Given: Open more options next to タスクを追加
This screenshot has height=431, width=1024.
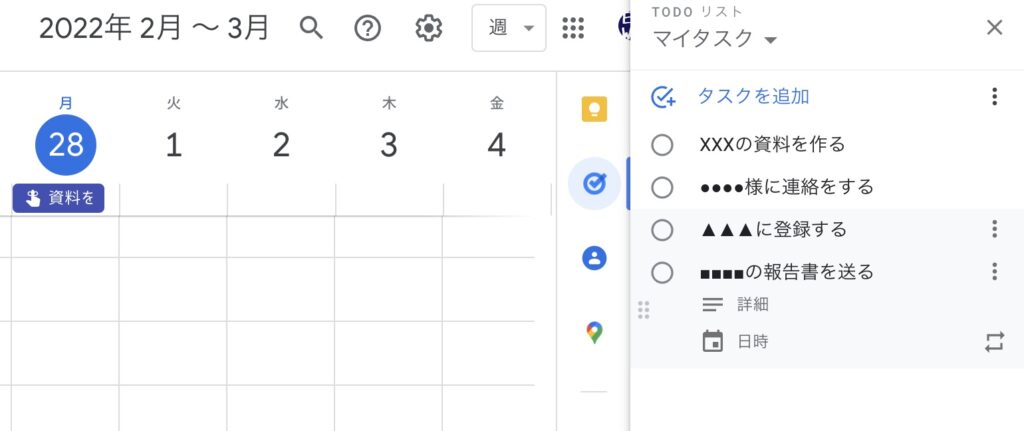Looking at the screenshot, I should tap(993, 97).
